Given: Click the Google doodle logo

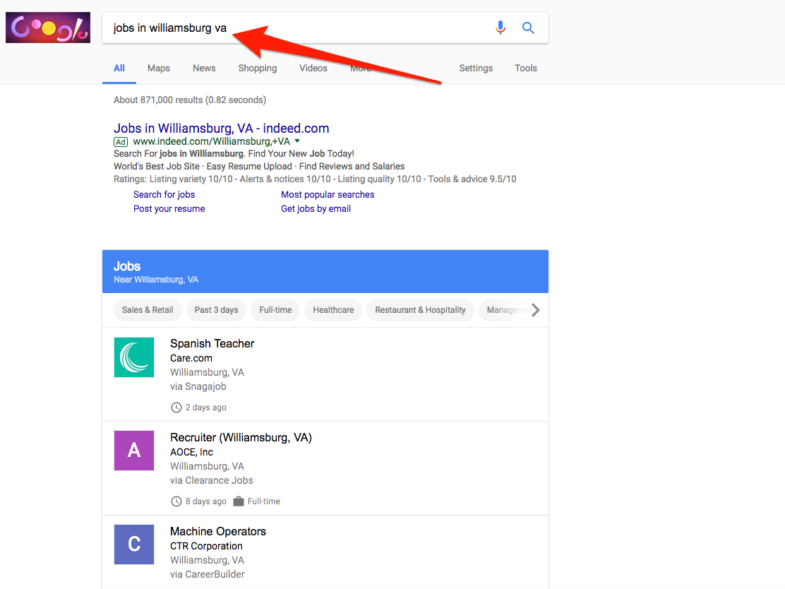Looking at the screenshot, I should pyautogui.click(x=48, y=28).
